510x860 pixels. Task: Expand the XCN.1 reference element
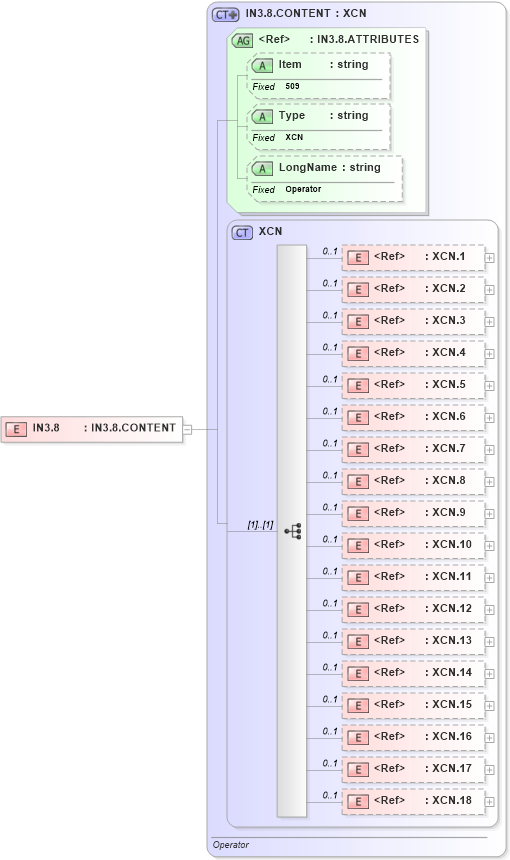[490, 258]
